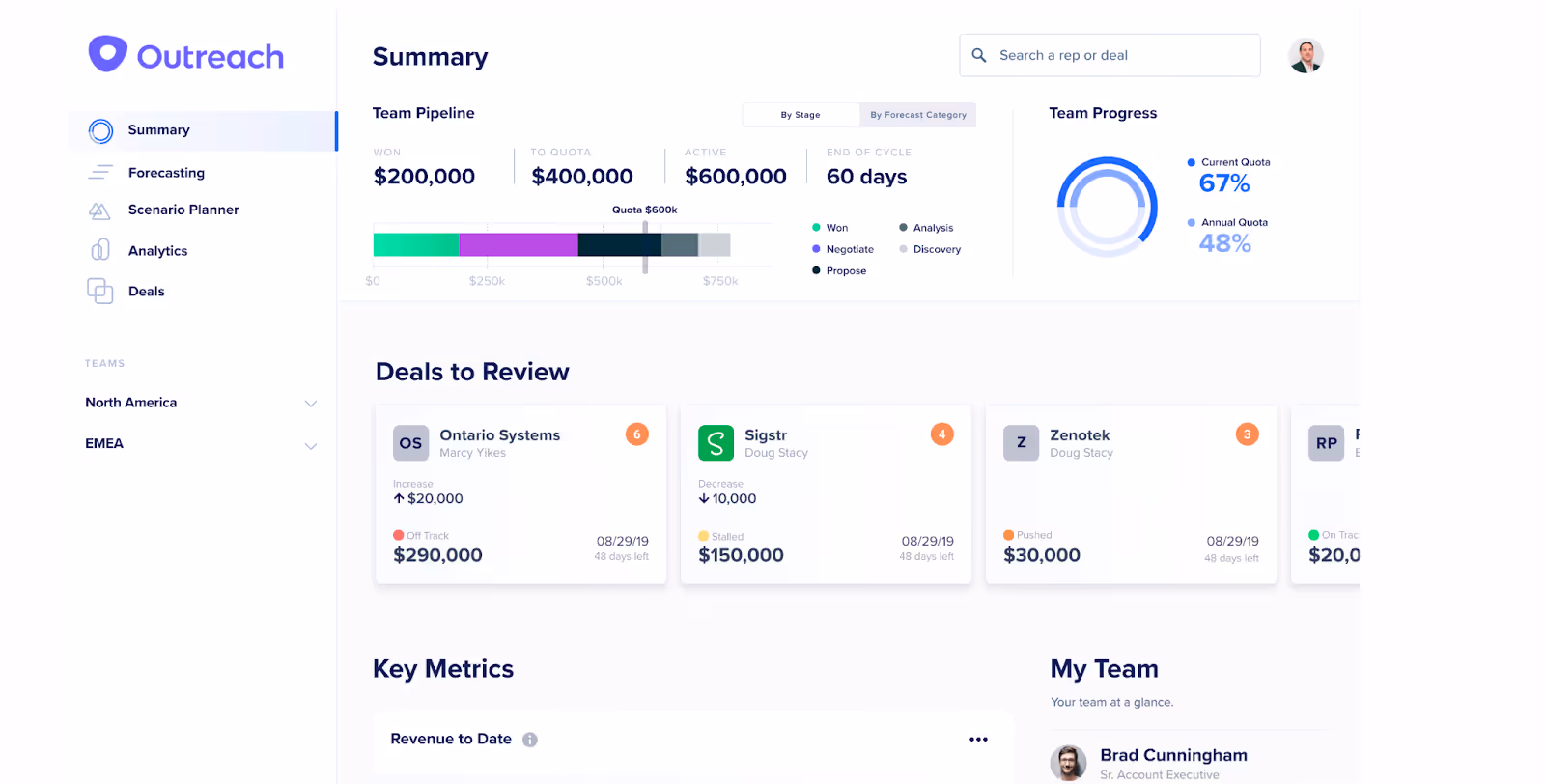The image size is (1545, 784).
Task: Go to Forecasting page
Action: pyautogui.click(x=166, y=173)
